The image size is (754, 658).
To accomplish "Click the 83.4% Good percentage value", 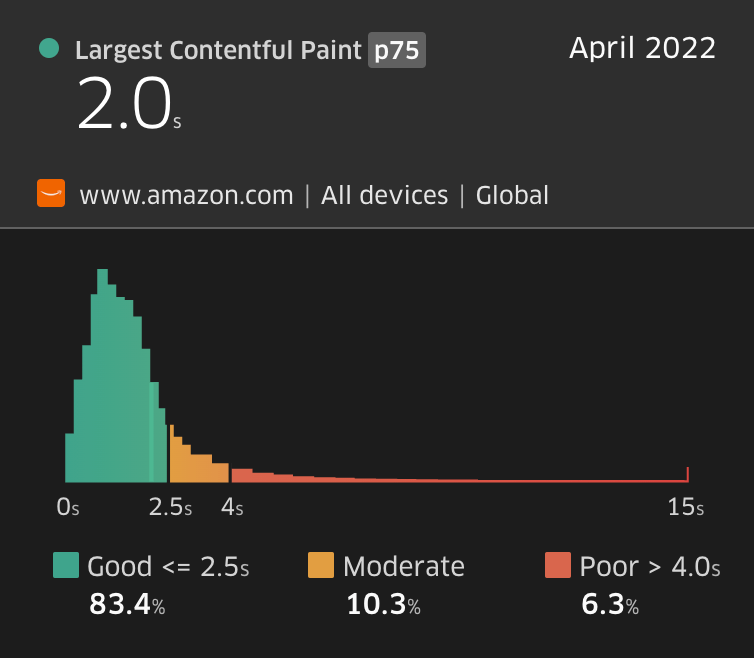I will point(127,604).
